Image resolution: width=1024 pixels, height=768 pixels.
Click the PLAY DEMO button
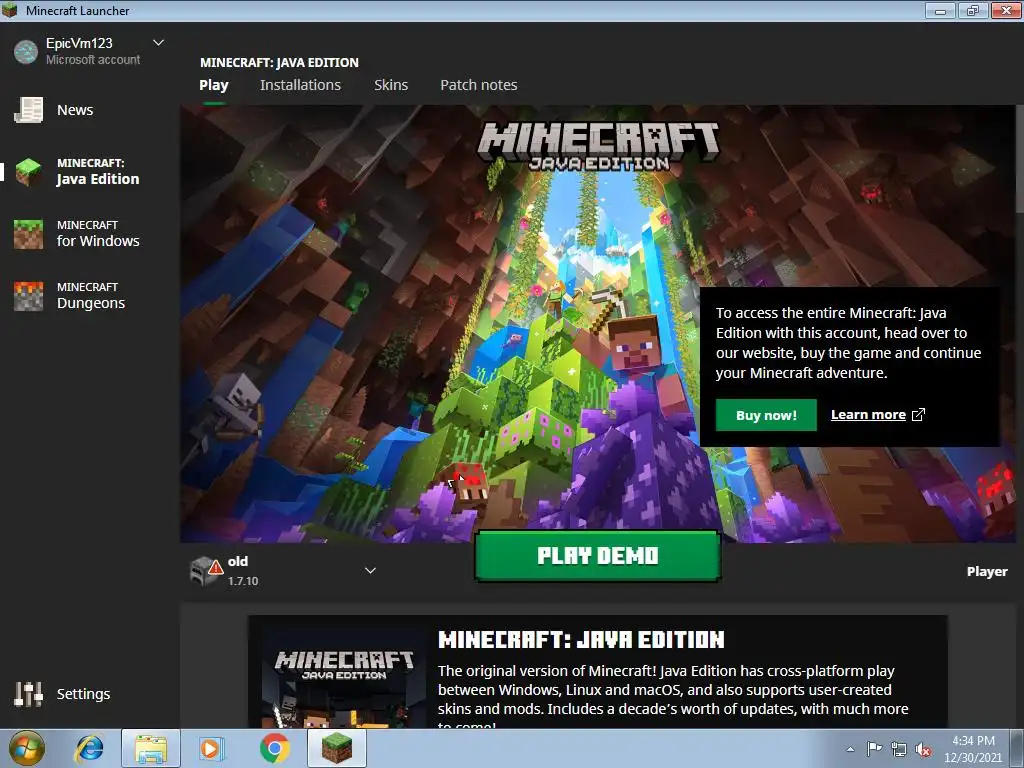598,556
